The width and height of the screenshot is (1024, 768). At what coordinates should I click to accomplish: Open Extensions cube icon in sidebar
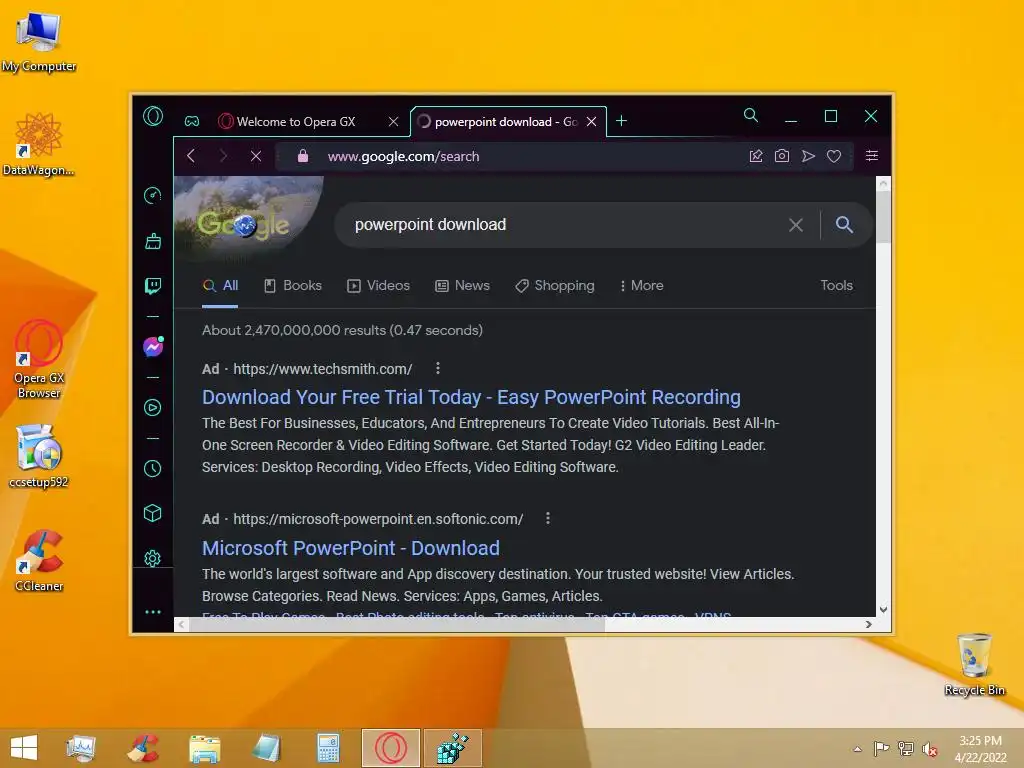[x=153, y=513]
